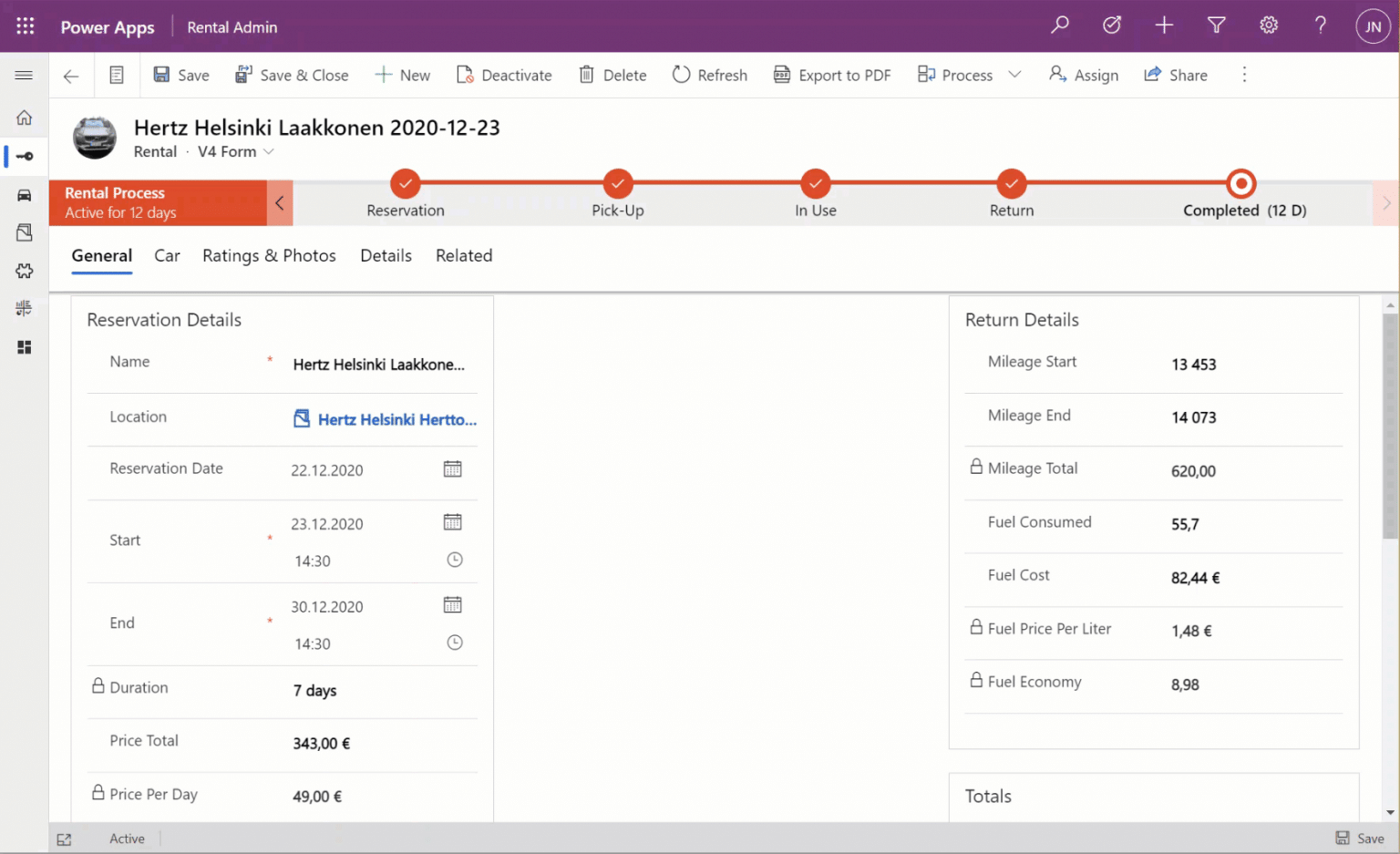Open the search magnifier in header
The height and width of the screenshot is (854, 1400).
(x=1059, y=26)
